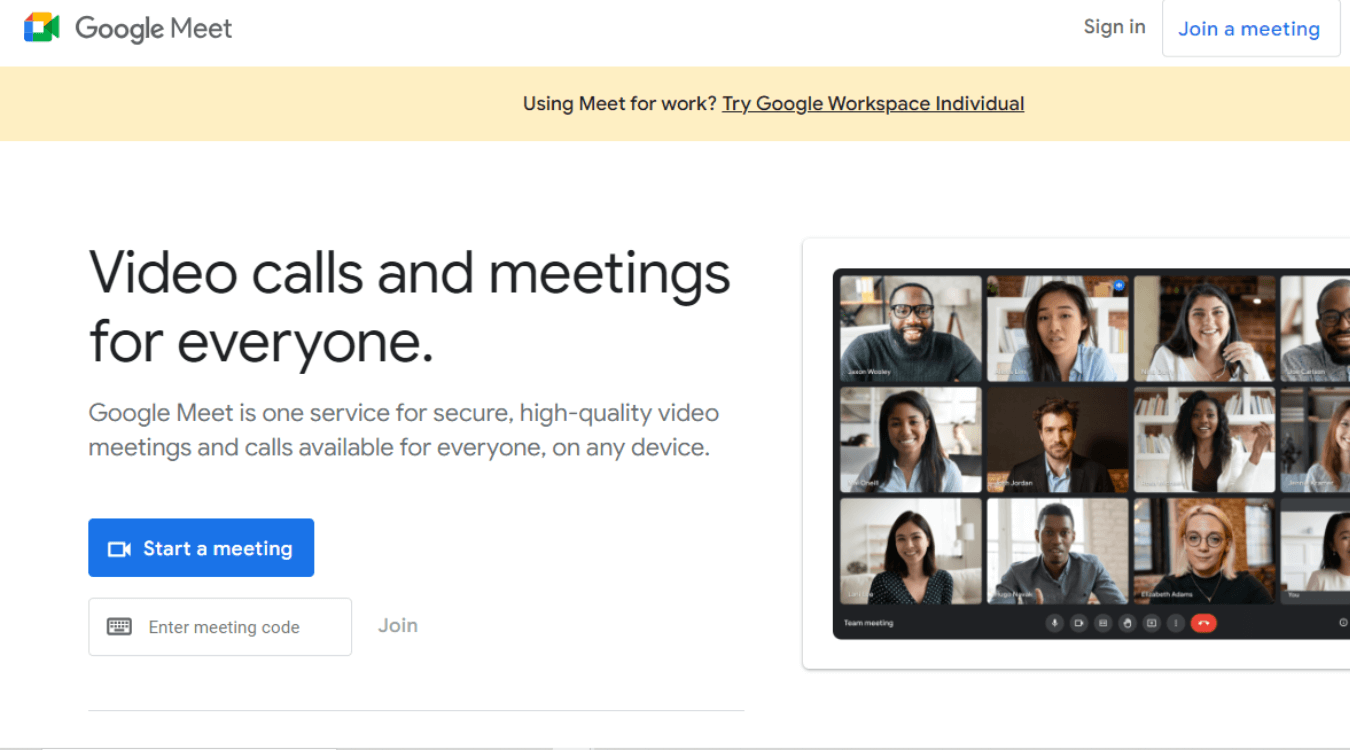This screenshot has height=750, width=1350.
Task: Follow the Try Google Workspace Individual link
Action: click(x=873, y=103)
